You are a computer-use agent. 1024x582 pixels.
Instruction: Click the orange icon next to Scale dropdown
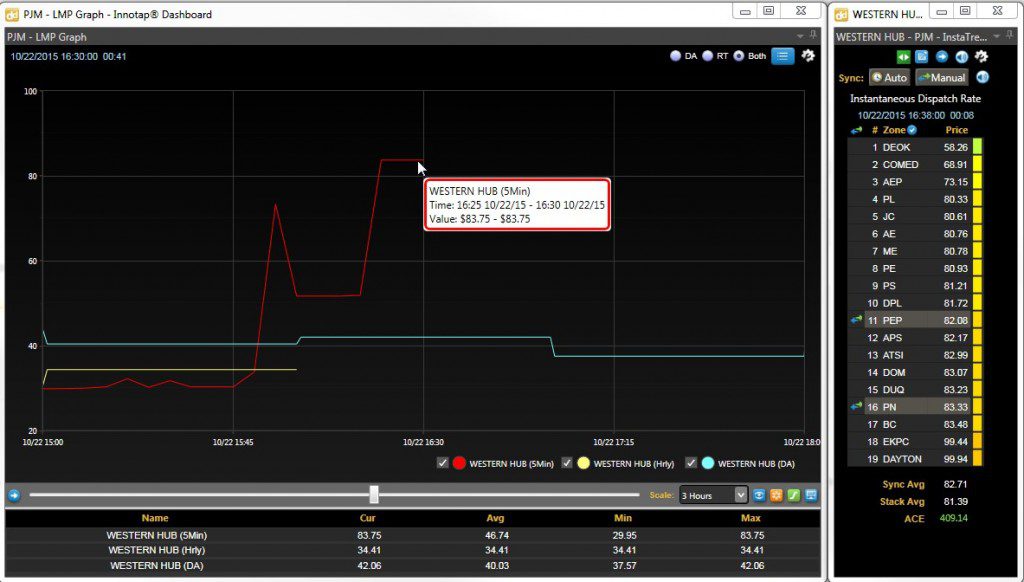pos(776,495)
